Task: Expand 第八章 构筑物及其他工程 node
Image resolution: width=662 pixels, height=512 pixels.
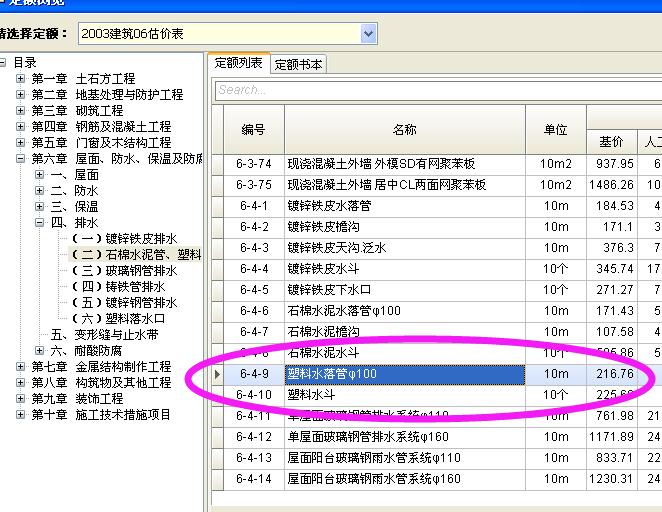Action: [x=20, y=382]
